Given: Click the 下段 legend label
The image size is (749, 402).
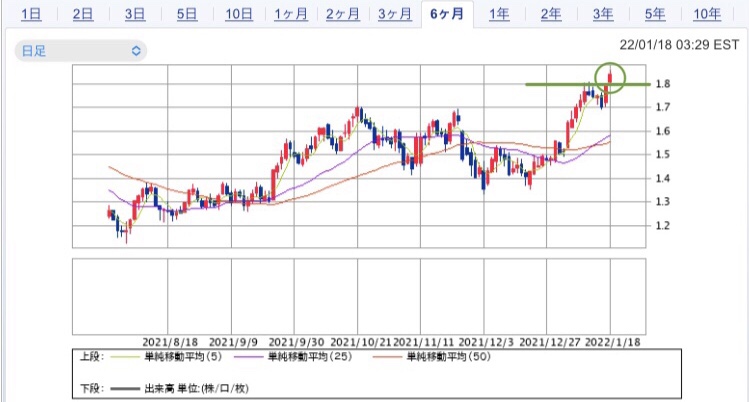Looking at the screenshot, I should pyautogui.click(x=92, y=388).
